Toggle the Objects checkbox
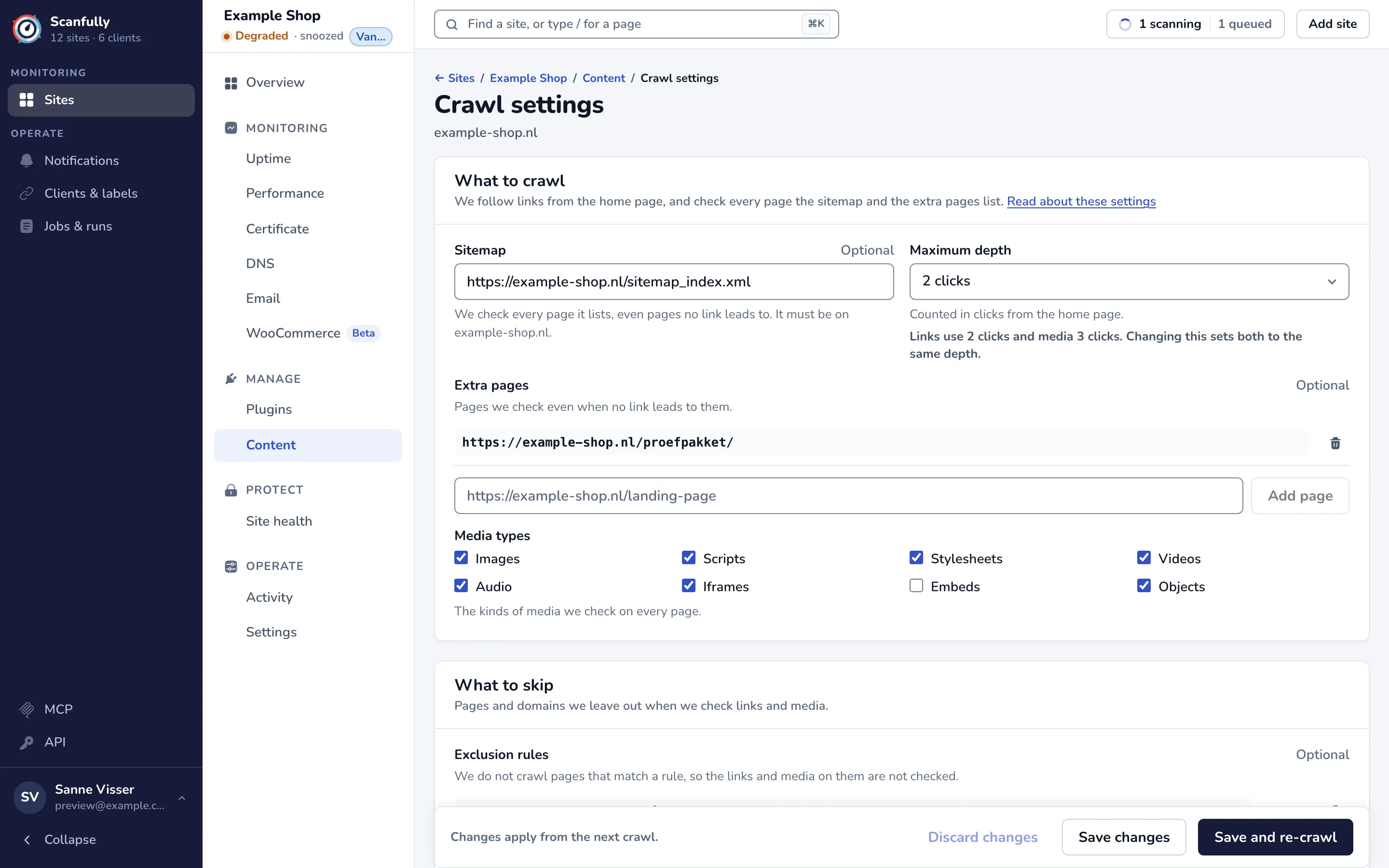 [1144, 585]
